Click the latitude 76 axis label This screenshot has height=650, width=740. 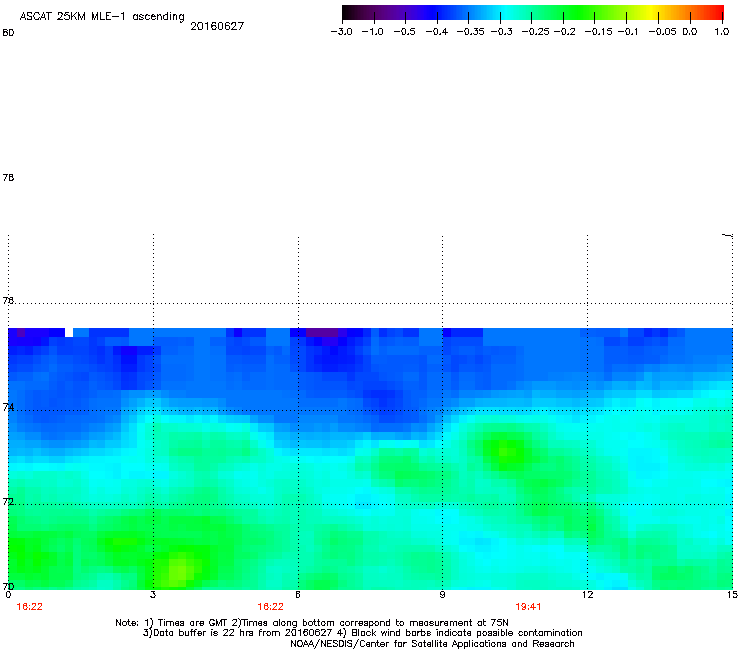(x=8, y=300)
